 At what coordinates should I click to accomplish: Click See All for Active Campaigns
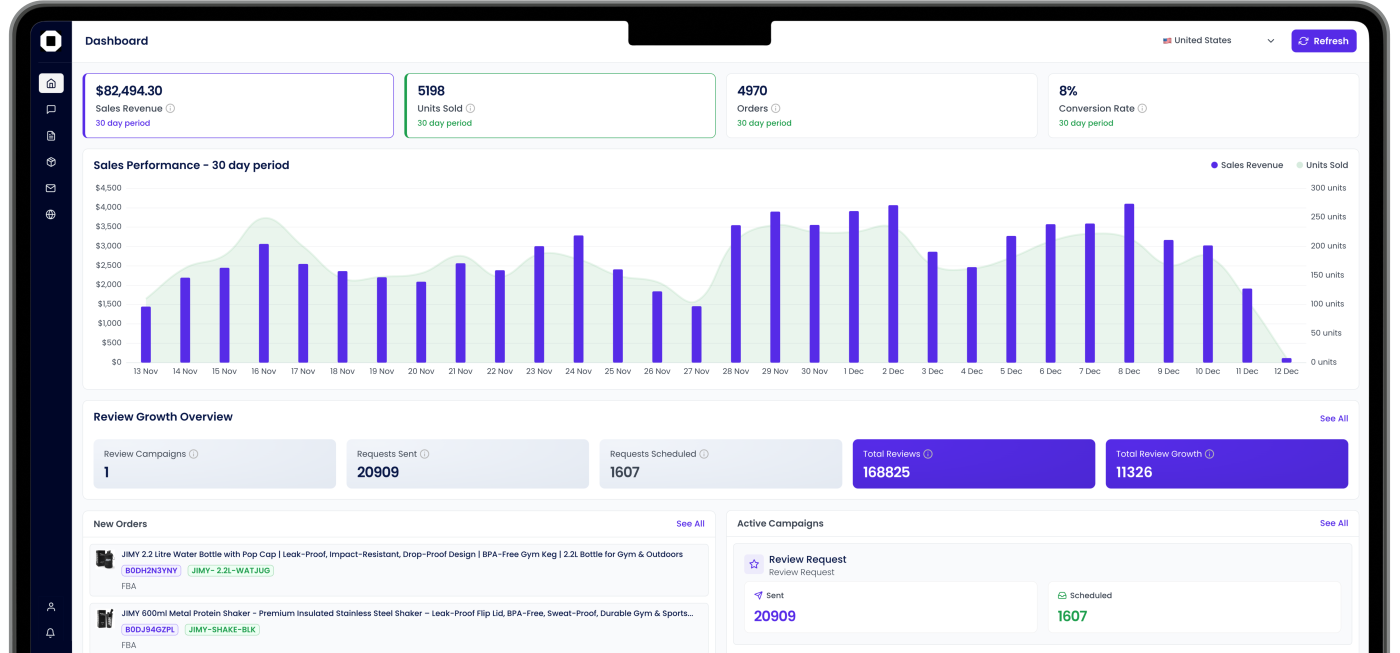point(1333,523)
